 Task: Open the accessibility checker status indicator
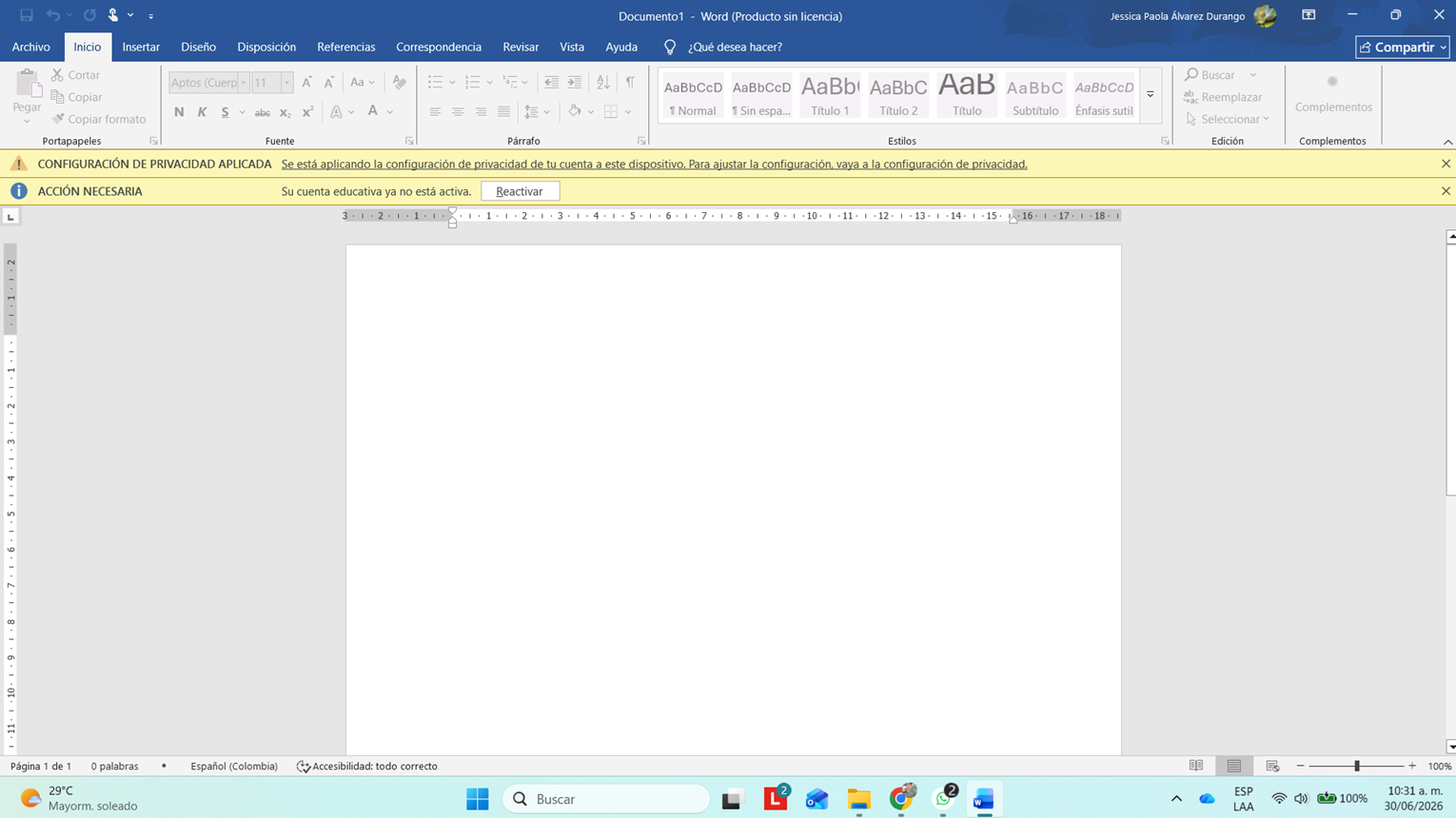coord(367,766)
